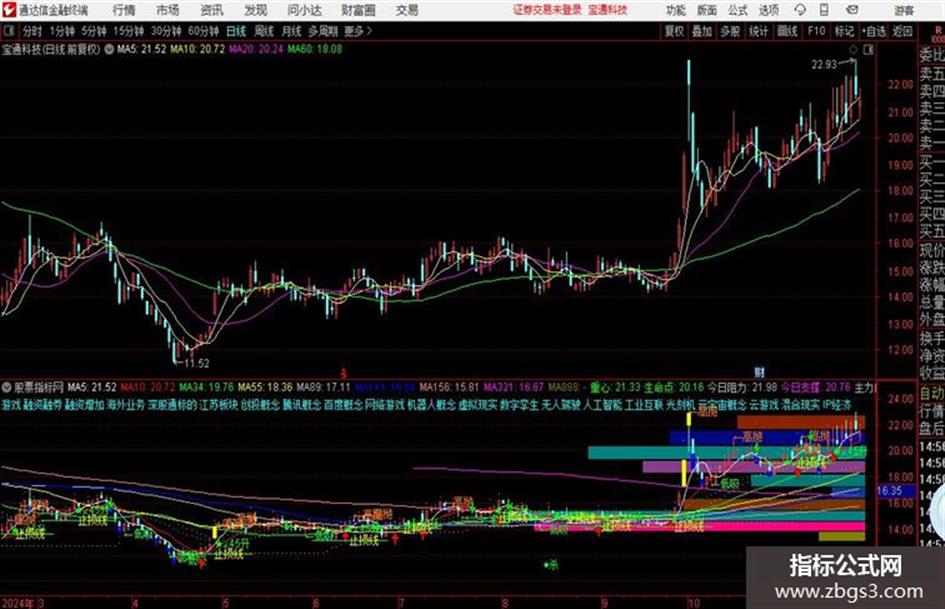Select the 日线 period tab
The height and width of the screenshot is (609, 945).
236,31
